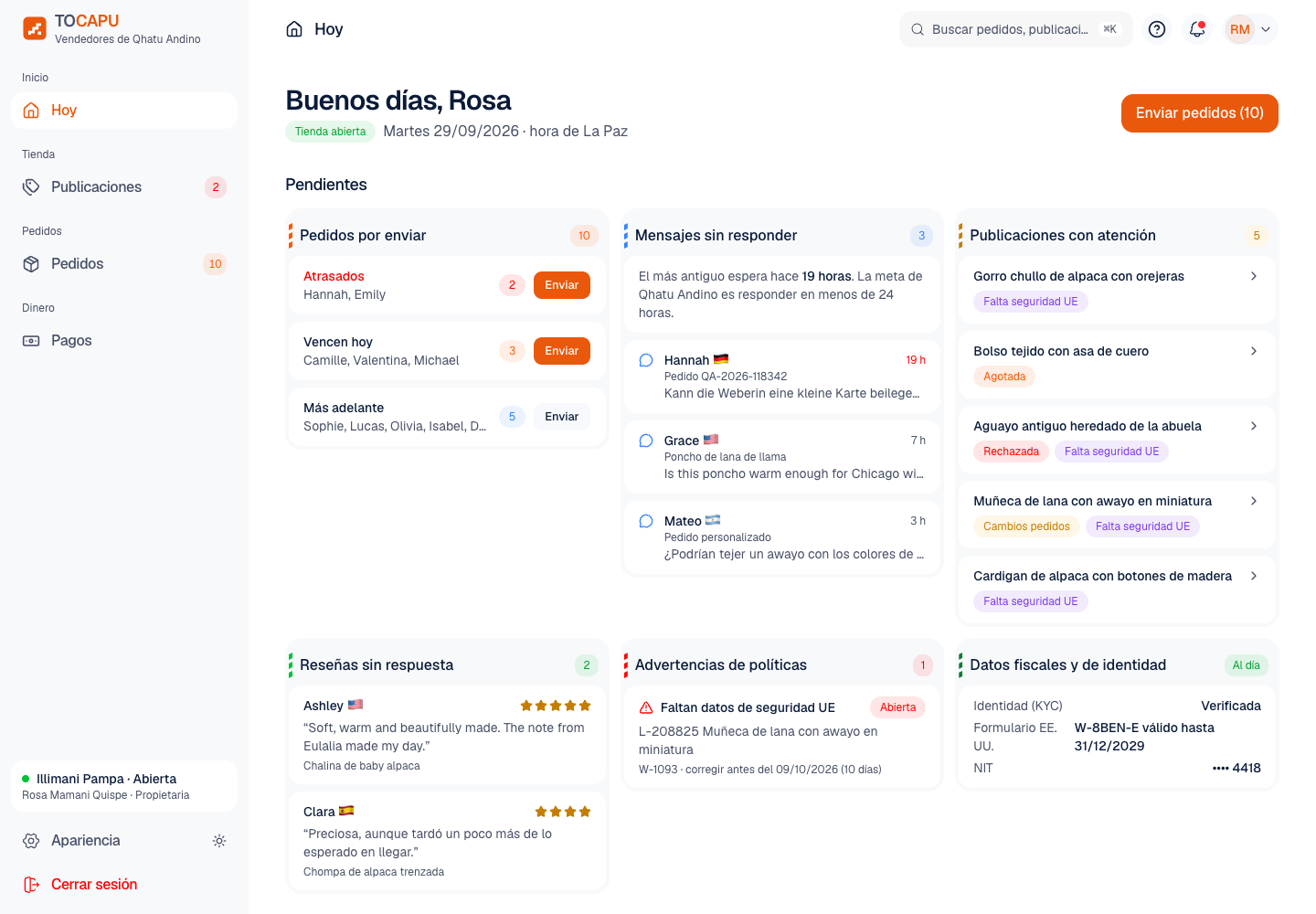Click the RM avatar
The height and width of the screenshot is (914, 1316).
tap(1239, 29)
